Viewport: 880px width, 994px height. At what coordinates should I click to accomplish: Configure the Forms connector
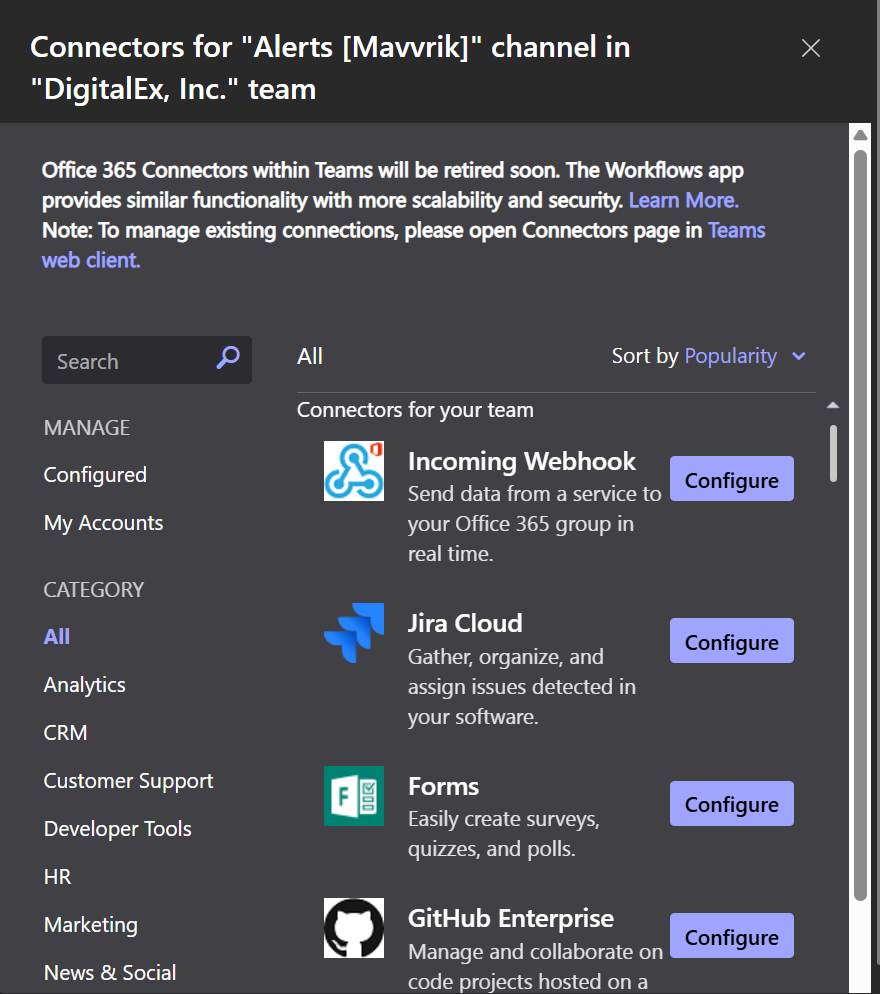[731, 804]
